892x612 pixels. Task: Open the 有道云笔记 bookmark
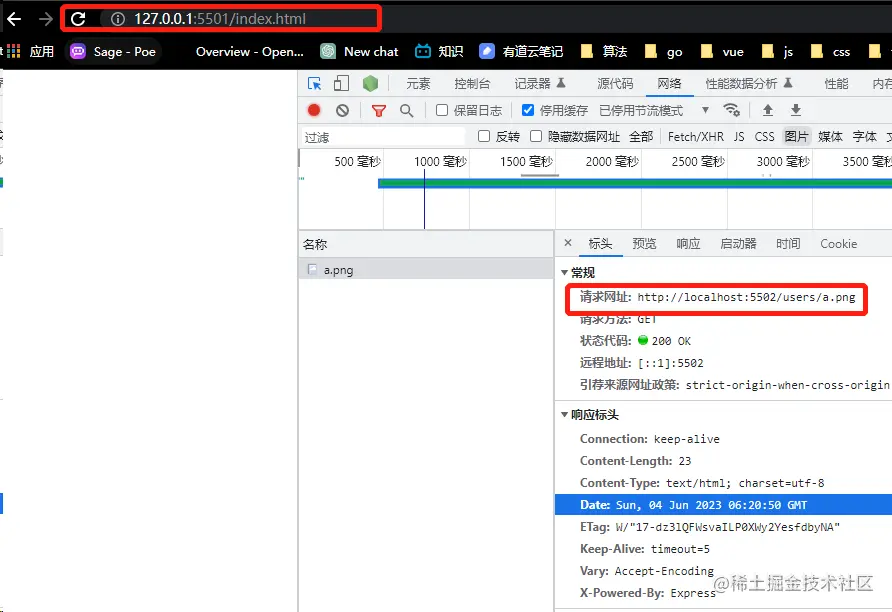pos(521,52)
